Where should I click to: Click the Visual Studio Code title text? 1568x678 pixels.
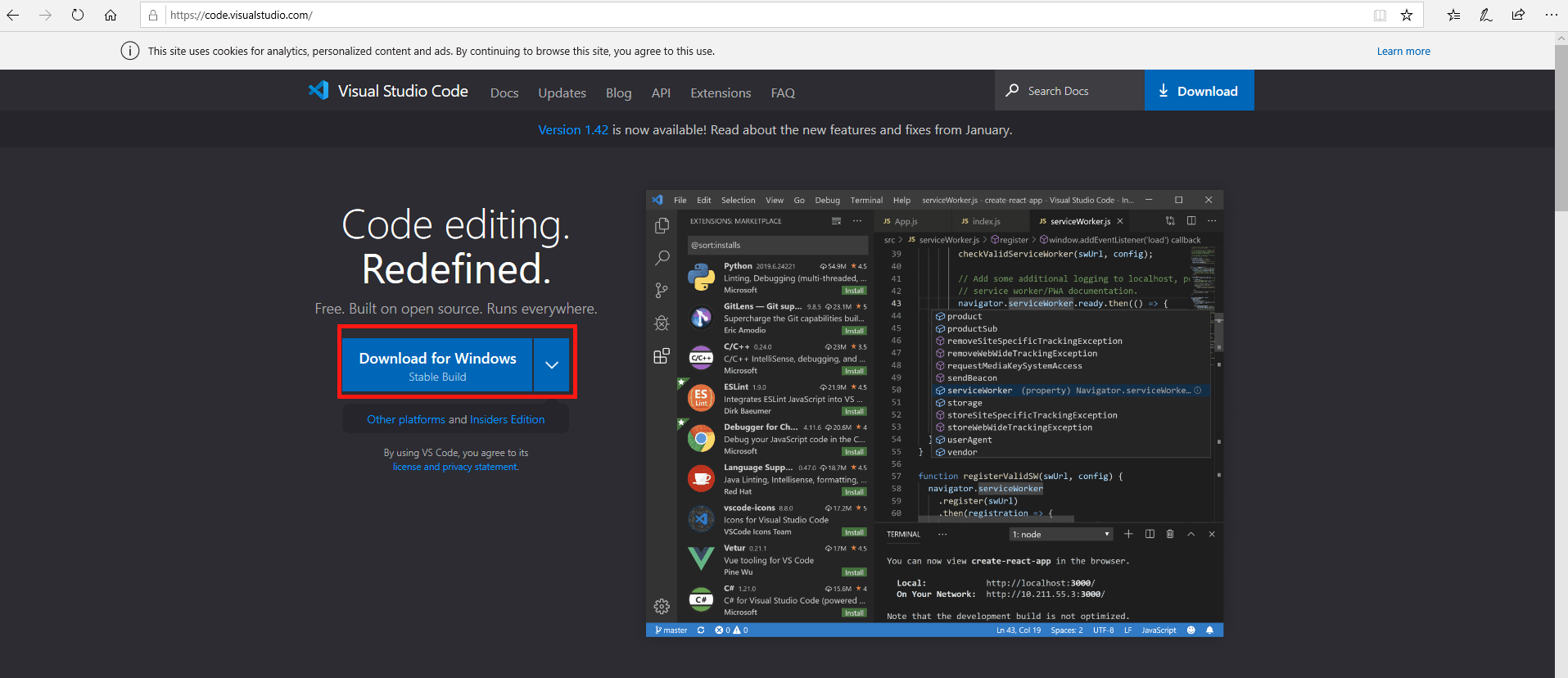pyautogui.click(x=403, y=91)
